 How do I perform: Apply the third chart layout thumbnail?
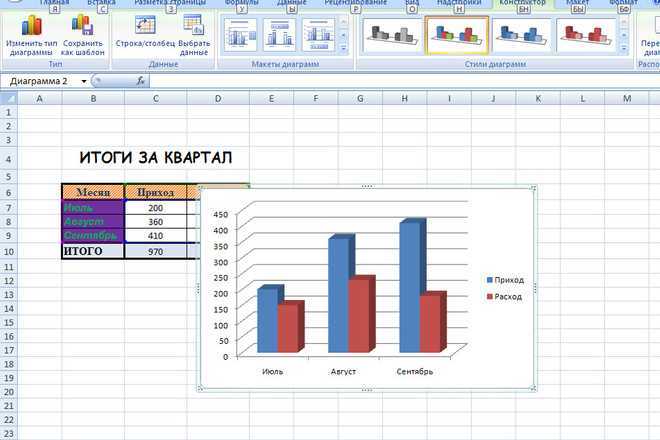point(319,35)
